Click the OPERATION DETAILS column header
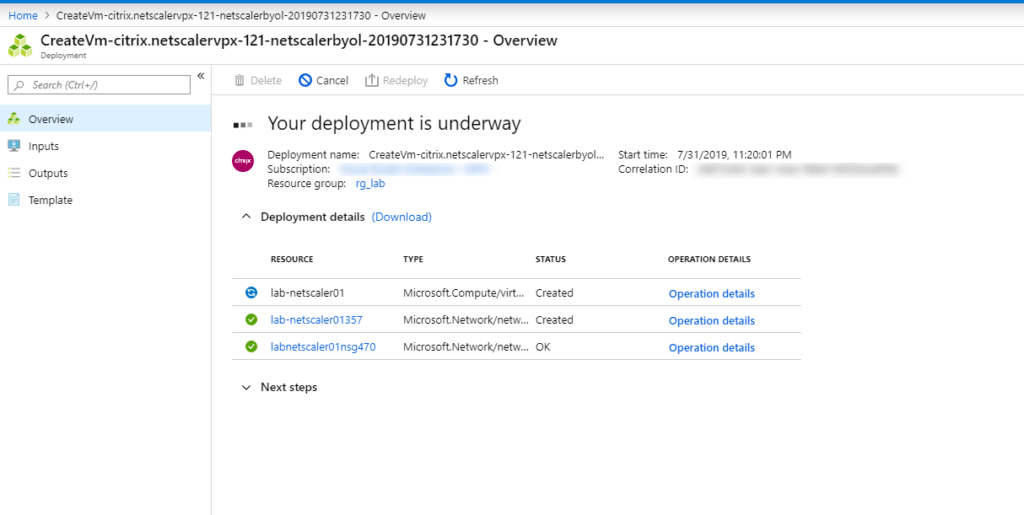The height and width of the screenshot is (515, 1024). click(x=709, y=259)
